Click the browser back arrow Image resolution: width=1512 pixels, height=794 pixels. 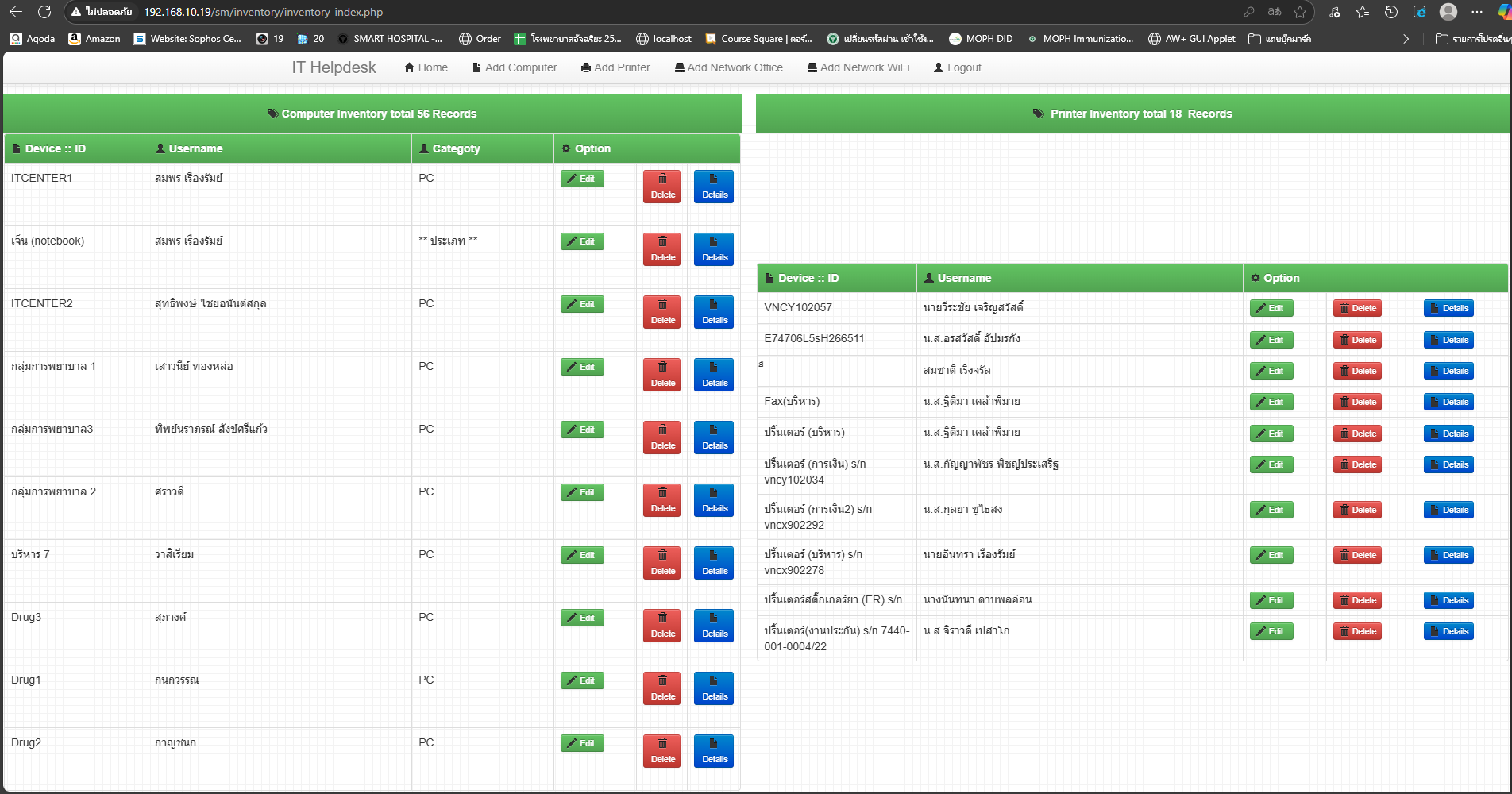(16, 12)
